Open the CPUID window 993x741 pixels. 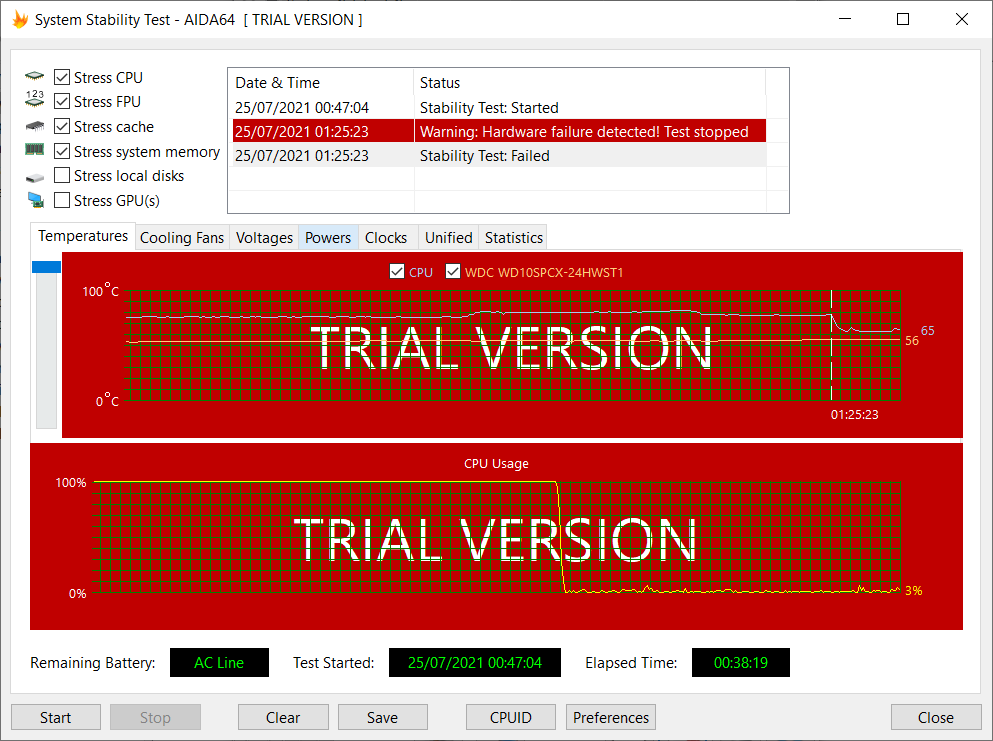click(510, 717)
